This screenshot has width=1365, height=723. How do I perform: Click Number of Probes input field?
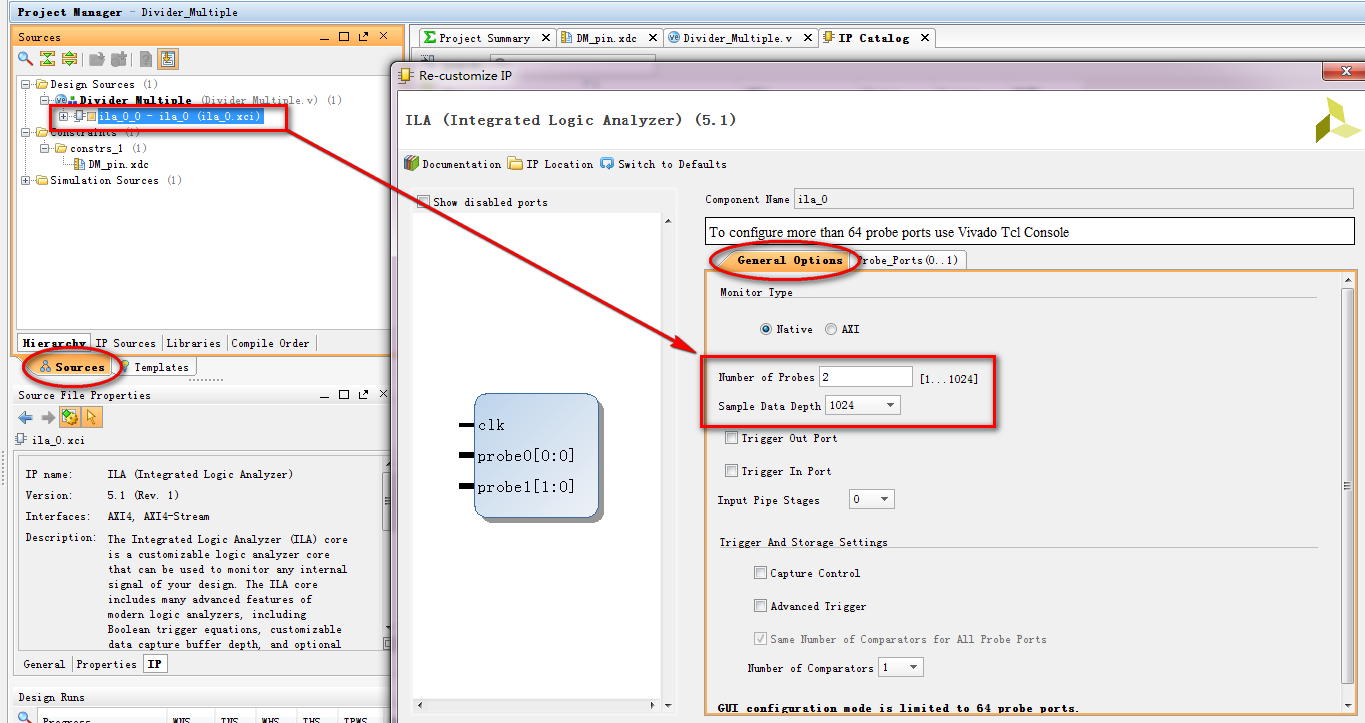[x=866, y=377]
